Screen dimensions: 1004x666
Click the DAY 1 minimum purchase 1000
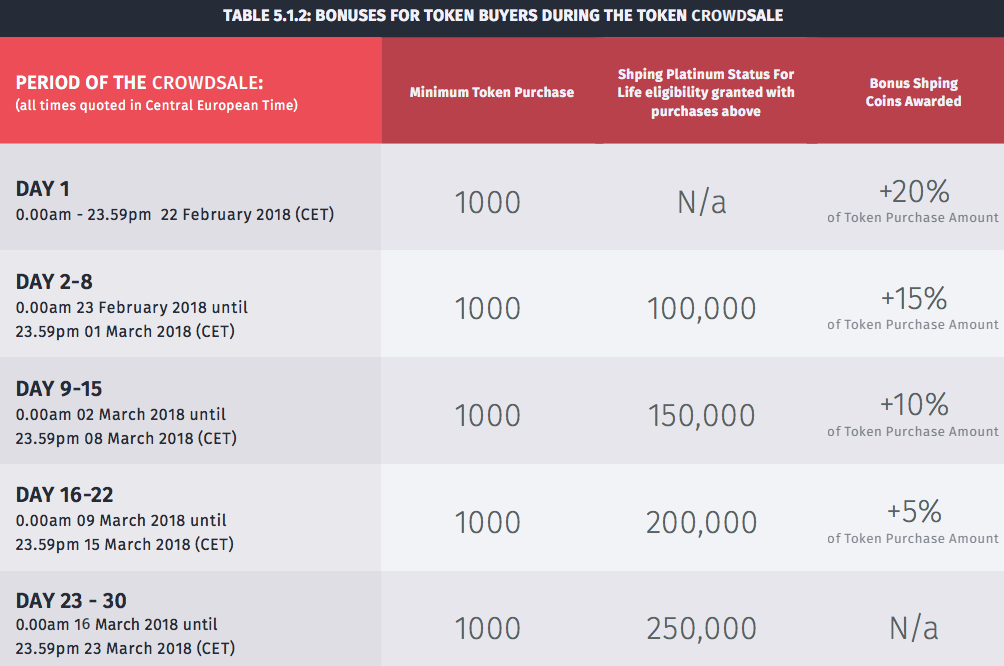coord(488,202)
